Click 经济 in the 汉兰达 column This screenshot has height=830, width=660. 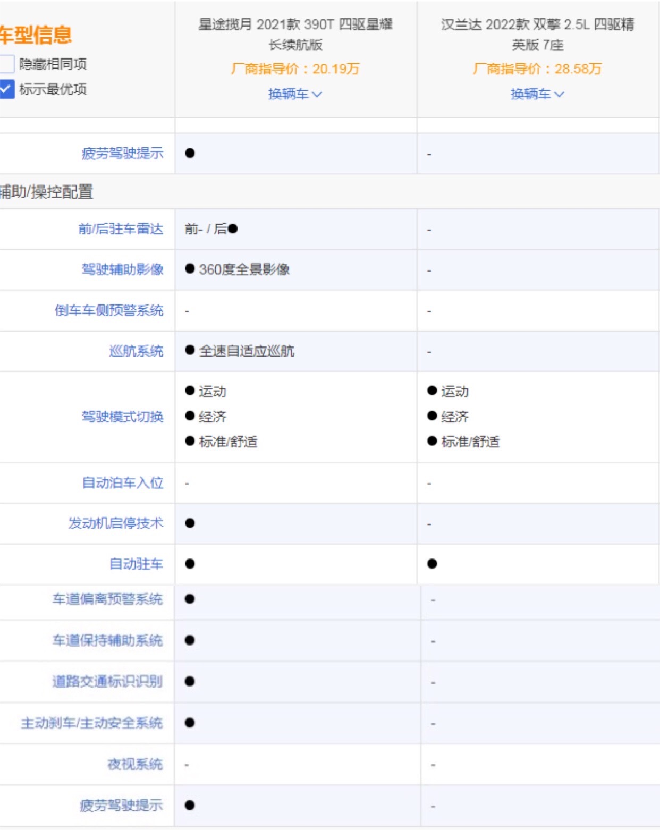click(455, 417)
